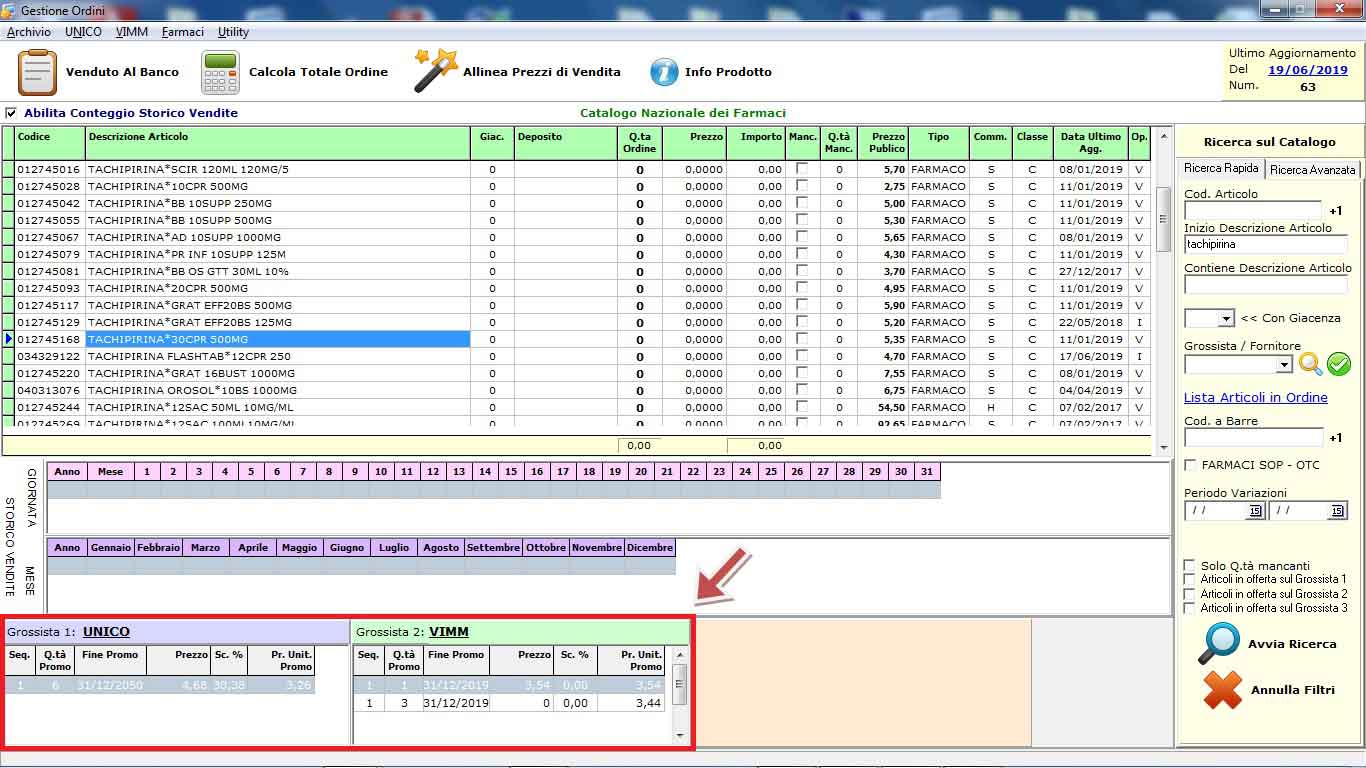Check Articoli in offerta sul Grossista 1
Screen dimensions: 1366x768
coord(1190,579)
